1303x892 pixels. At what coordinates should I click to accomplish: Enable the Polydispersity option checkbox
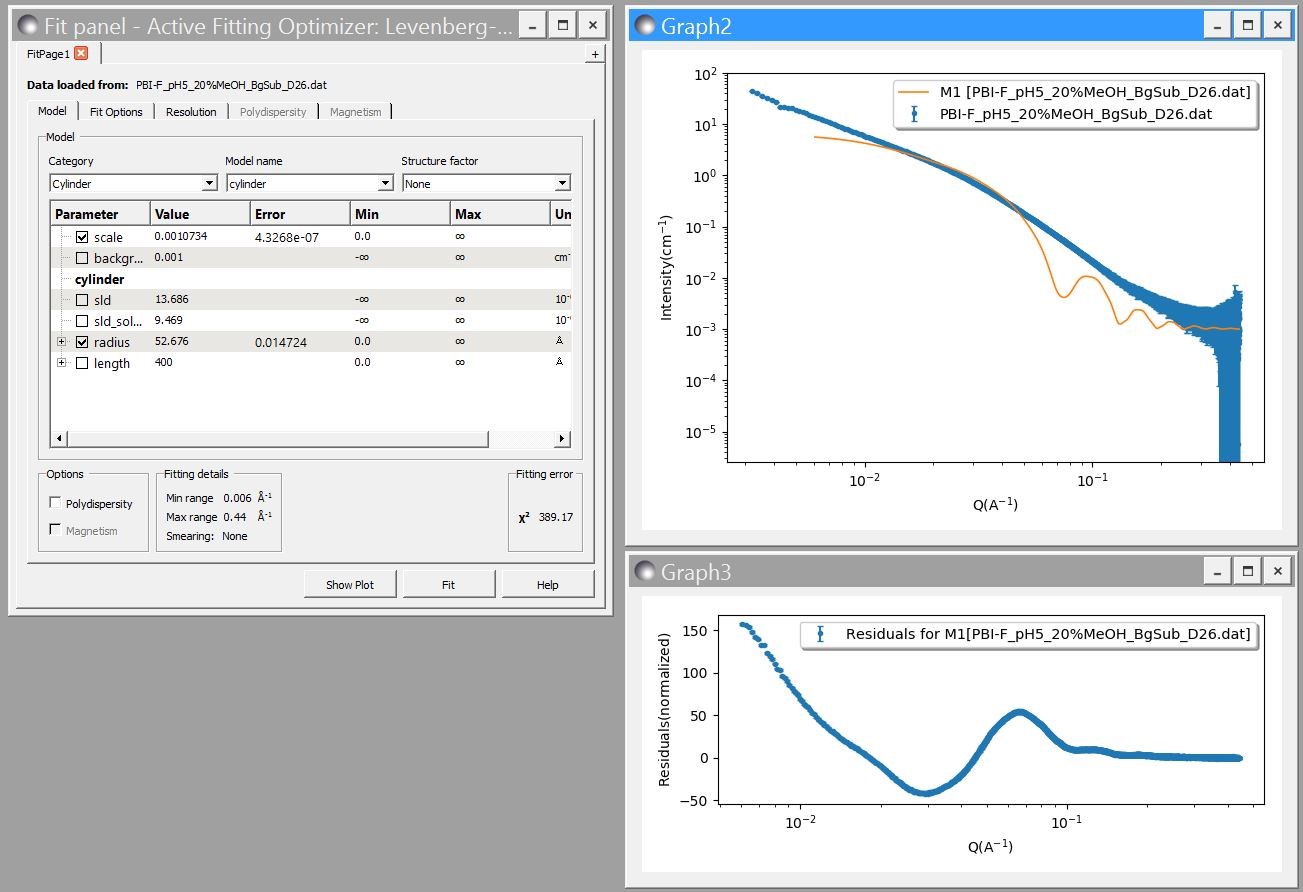tap(54, 503)
